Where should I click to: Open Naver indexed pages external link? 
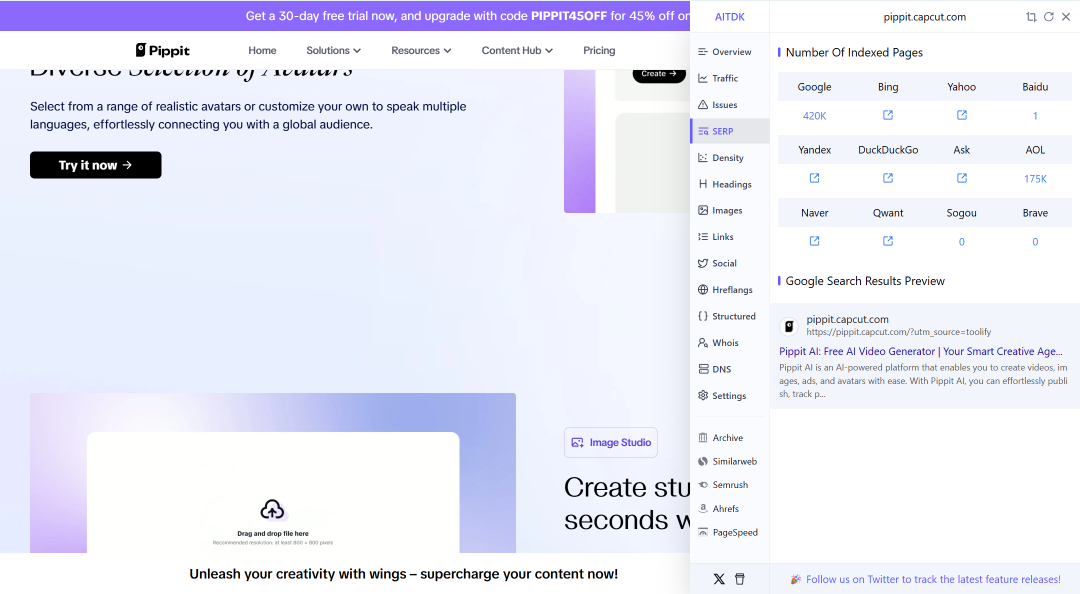click(x=814, y=240)
